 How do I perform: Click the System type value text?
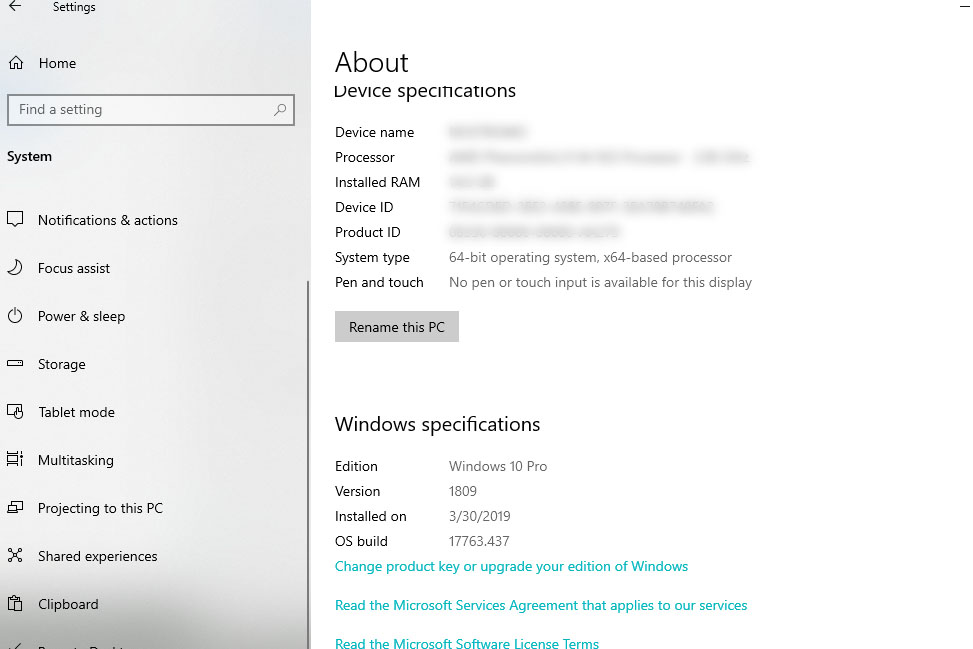[x=590, y=257]
